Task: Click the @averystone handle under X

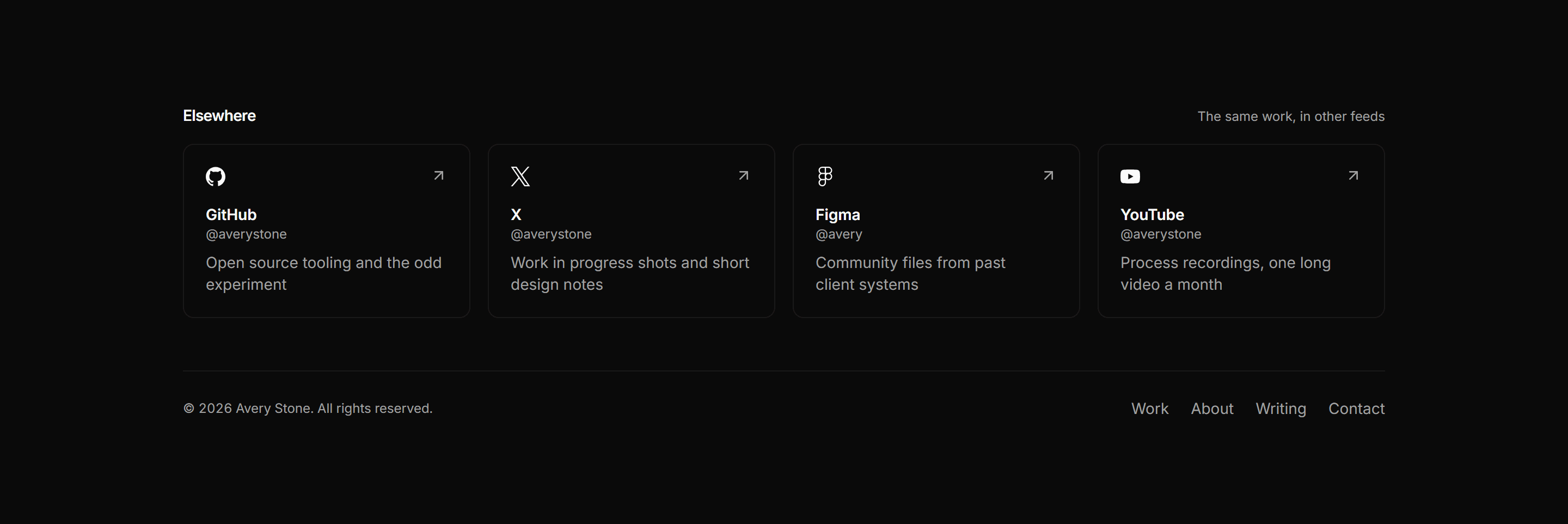Action: pyautogui.click(x=552, y=234)
